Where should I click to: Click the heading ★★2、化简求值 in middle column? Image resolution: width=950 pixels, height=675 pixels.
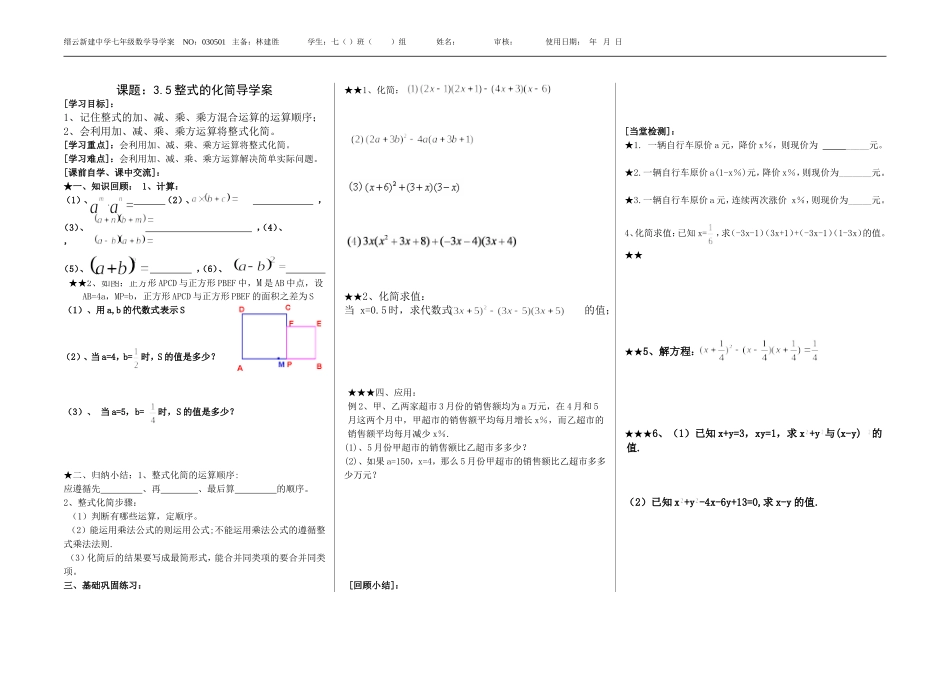tap(385, 297)
